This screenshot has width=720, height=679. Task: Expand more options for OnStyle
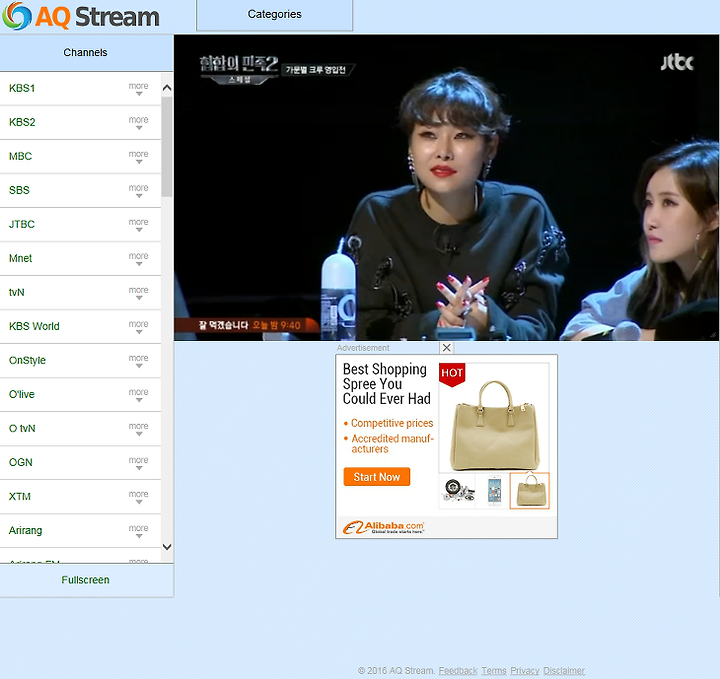pyautogui.click(x=139, y=361)
